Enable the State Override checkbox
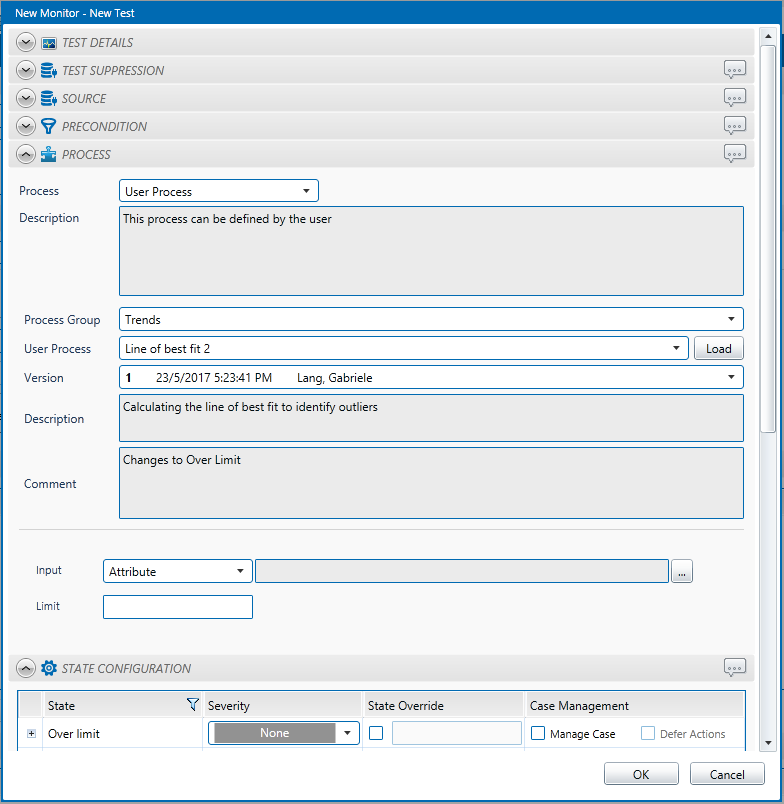Image resolution: width=784 pixels, height=804 pixels. [376, 733]
